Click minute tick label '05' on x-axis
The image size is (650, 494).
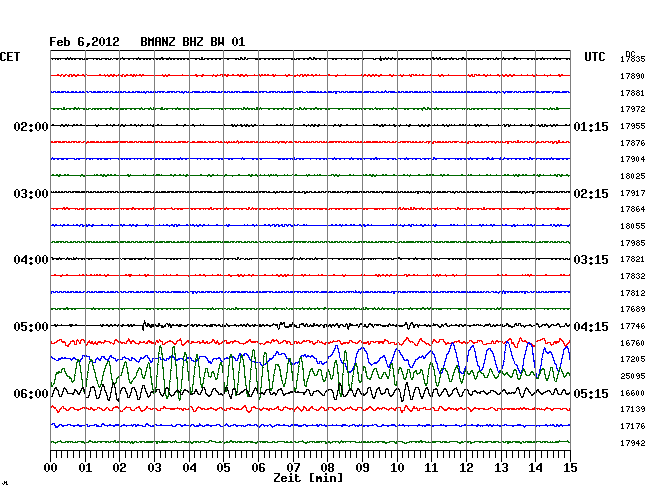(x=223, y=468)
